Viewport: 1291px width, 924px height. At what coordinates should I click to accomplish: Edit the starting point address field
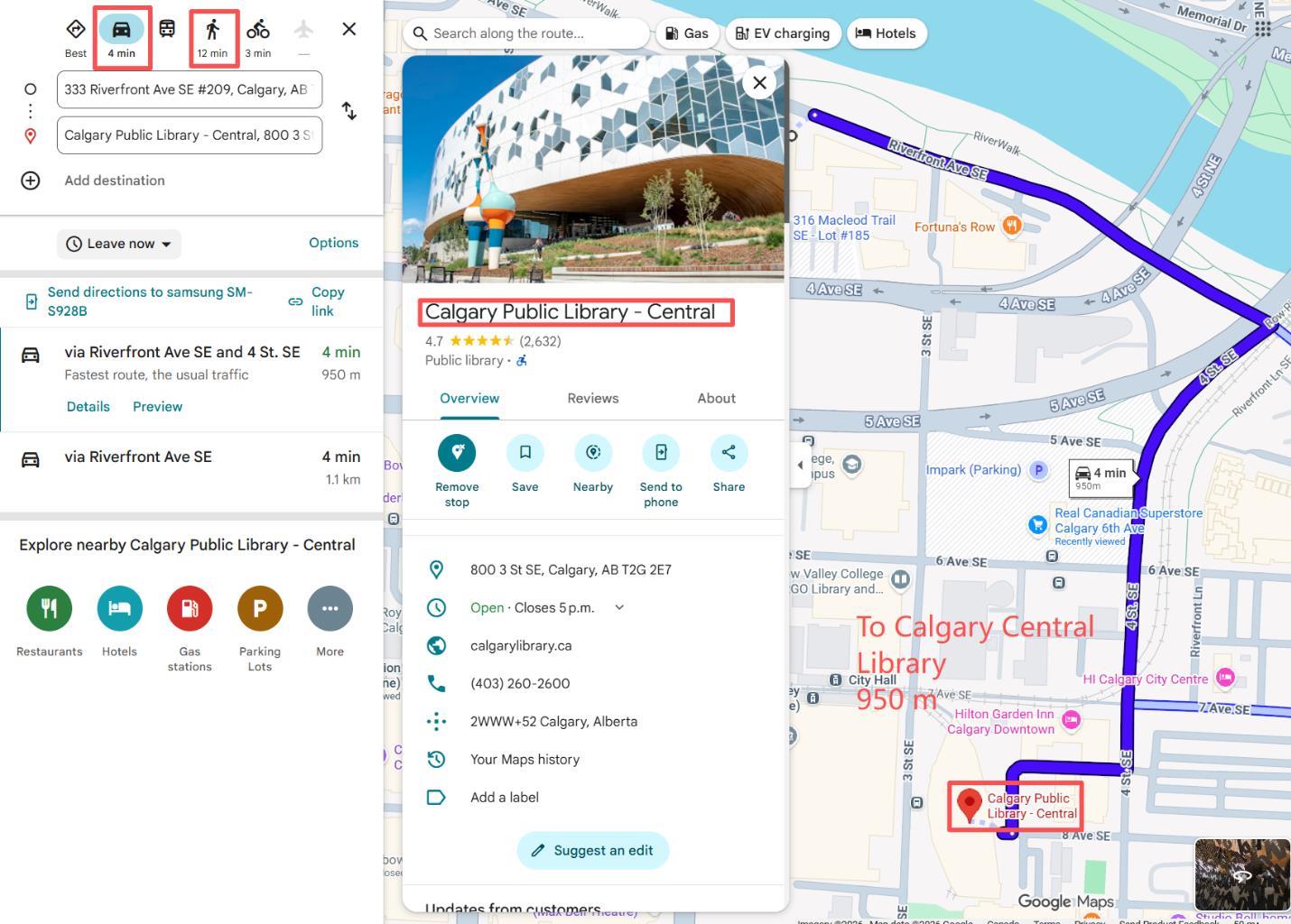190,89
